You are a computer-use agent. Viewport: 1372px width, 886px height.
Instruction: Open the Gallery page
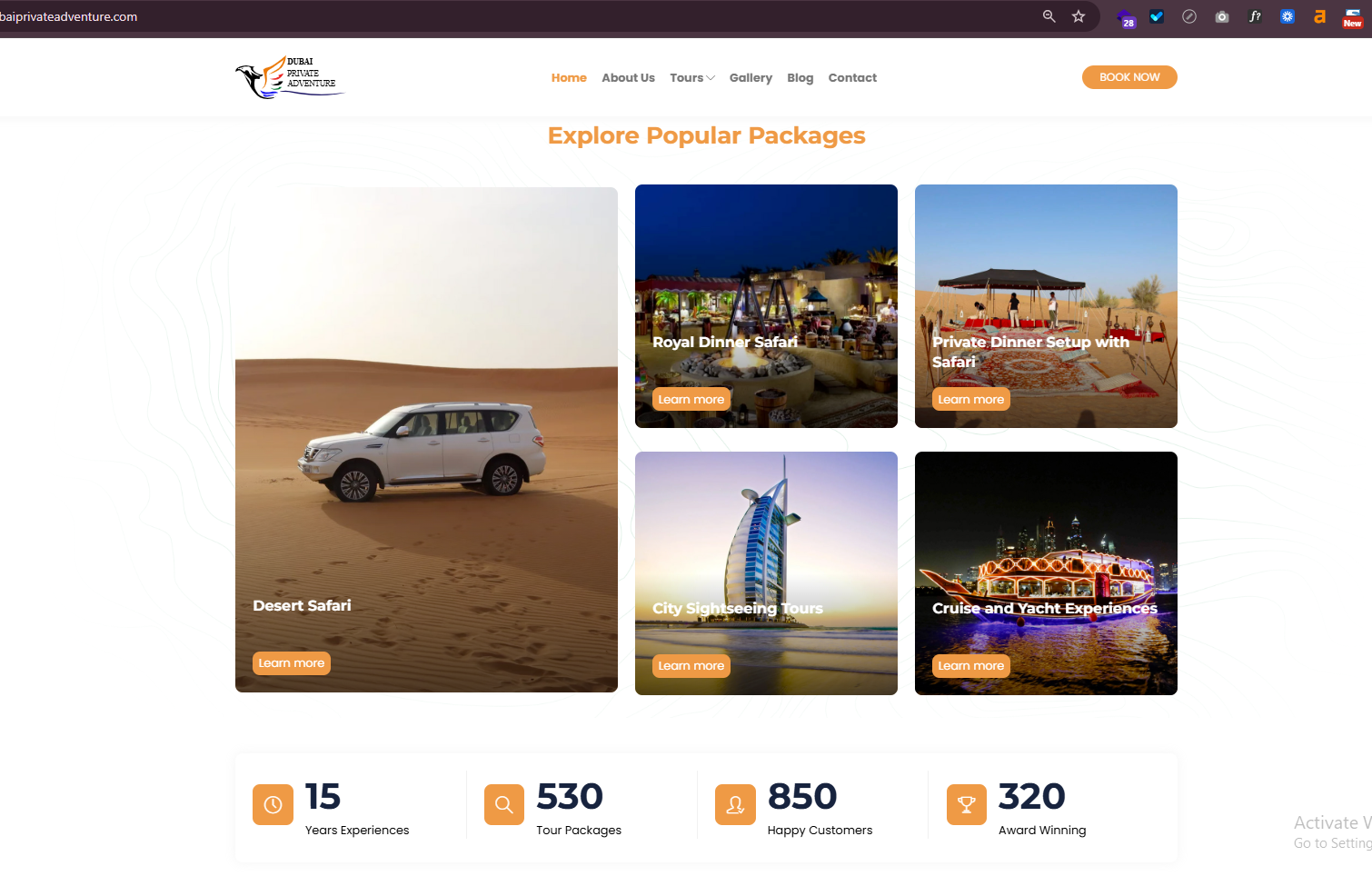pos(751,78)
